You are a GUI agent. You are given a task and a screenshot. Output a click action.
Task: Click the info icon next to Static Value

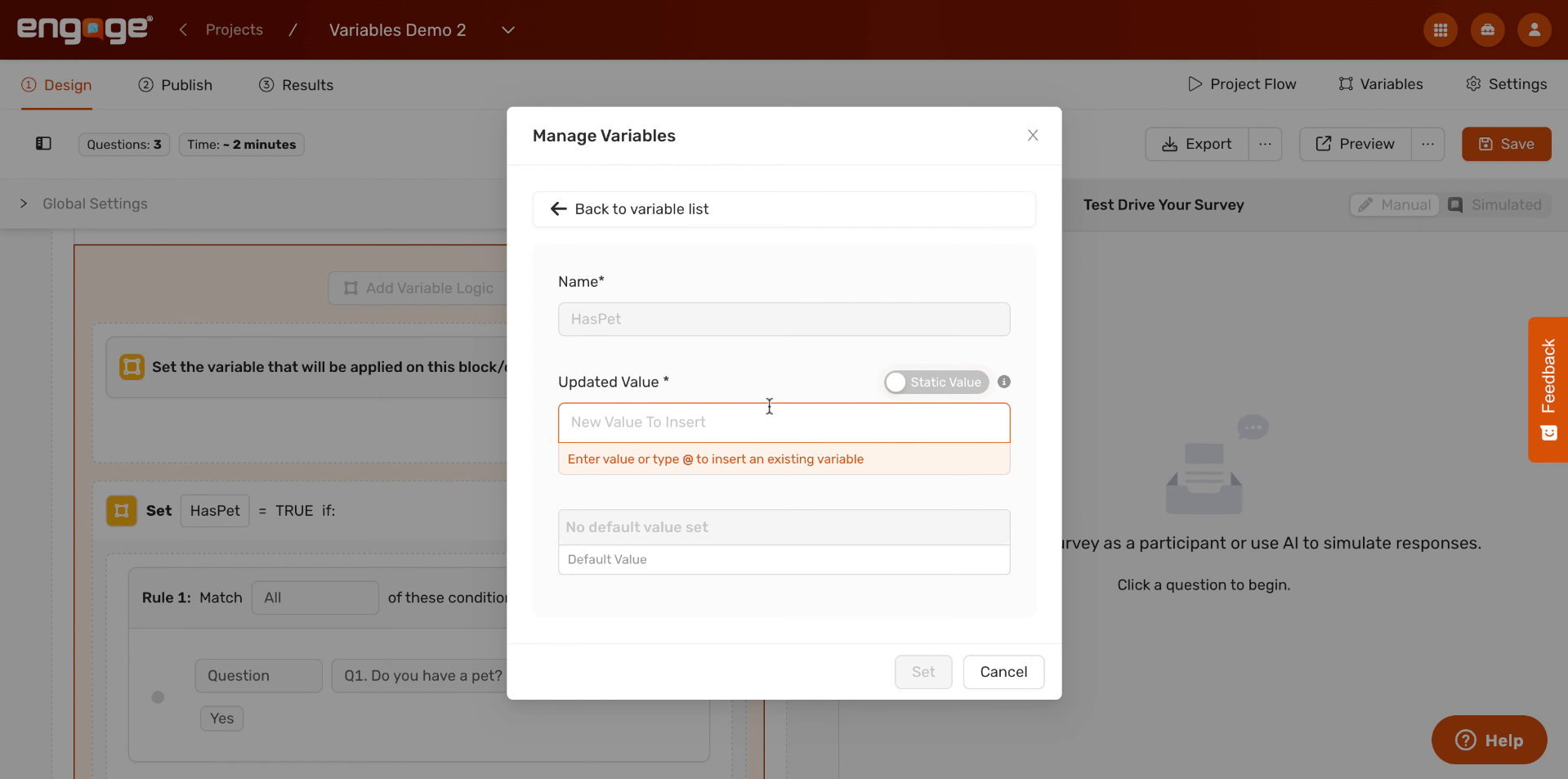(1004, 382)
